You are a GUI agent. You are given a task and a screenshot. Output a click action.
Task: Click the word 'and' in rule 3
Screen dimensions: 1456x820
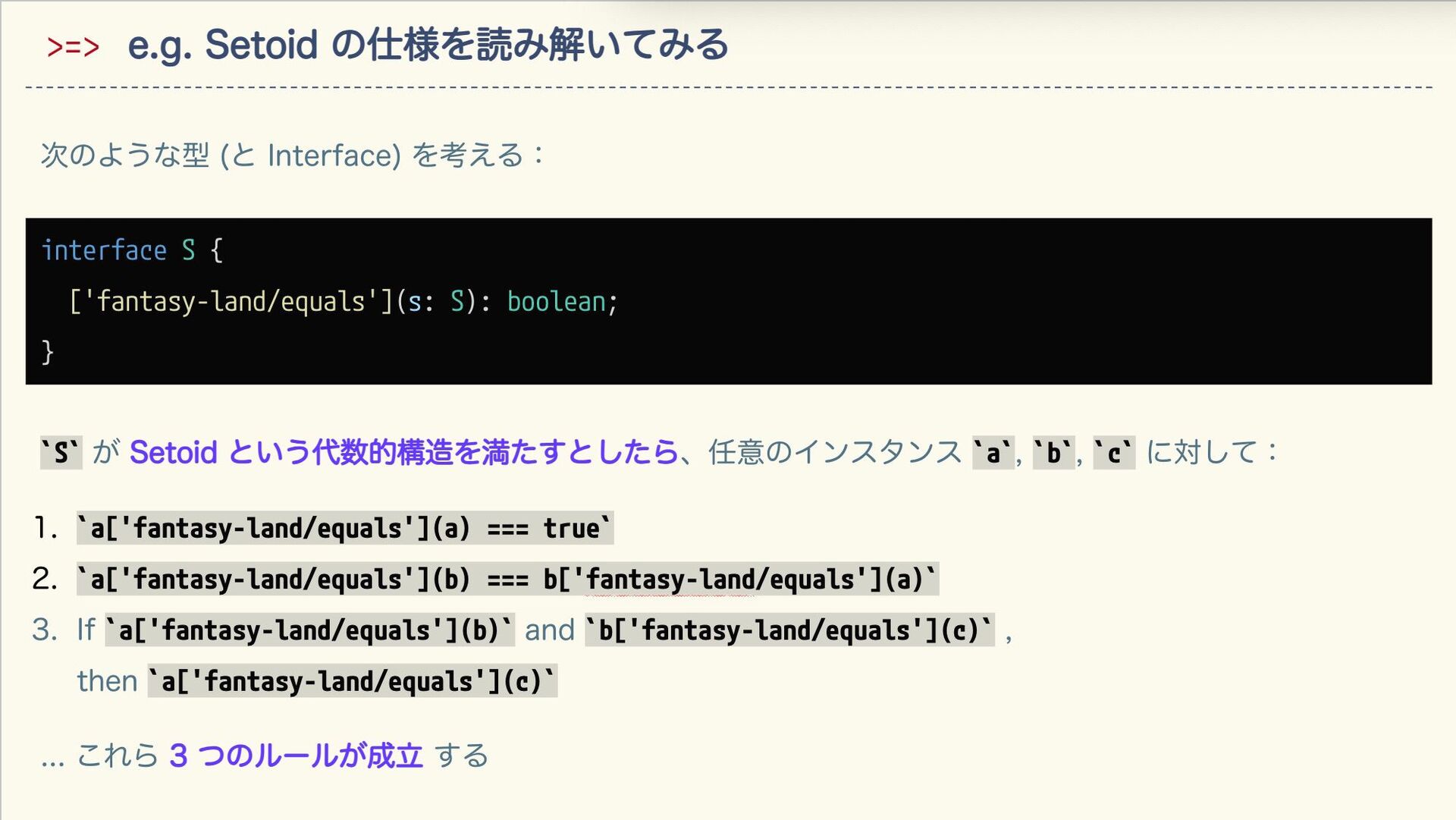coord(550,630)
